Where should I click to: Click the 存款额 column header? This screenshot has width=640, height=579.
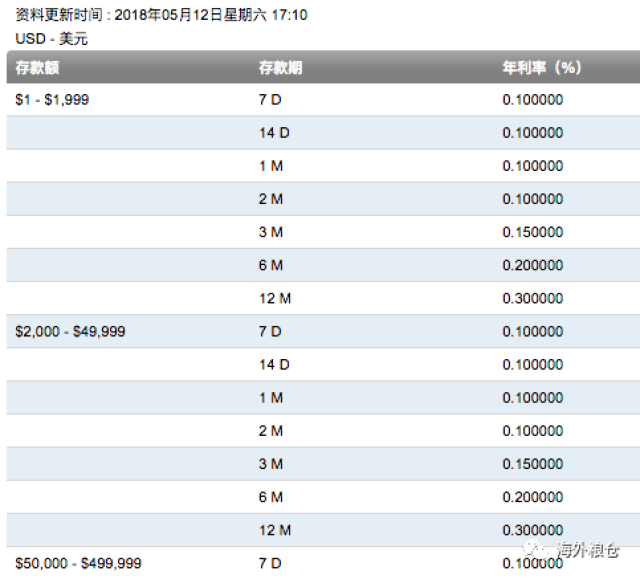(x=37, y=67)
